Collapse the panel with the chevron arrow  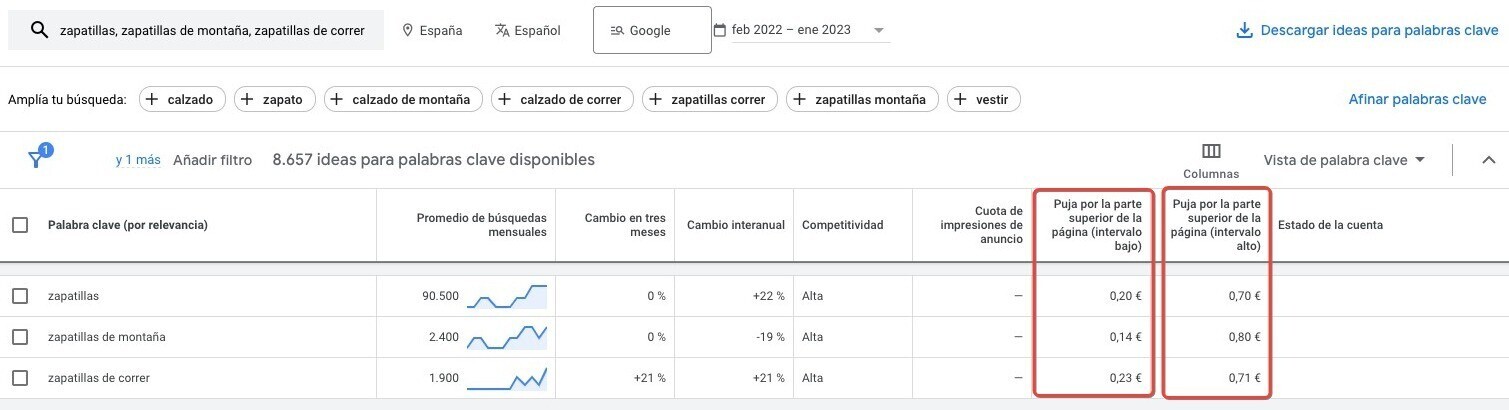[1488, 160]
